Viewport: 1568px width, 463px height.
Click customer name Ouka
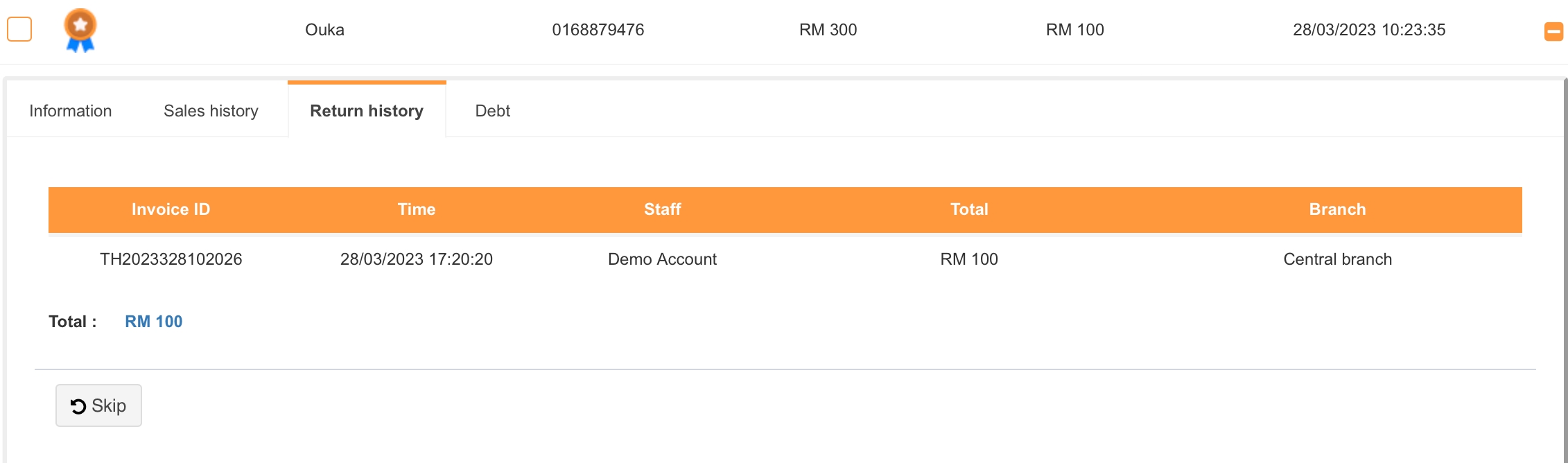(324, 30)
